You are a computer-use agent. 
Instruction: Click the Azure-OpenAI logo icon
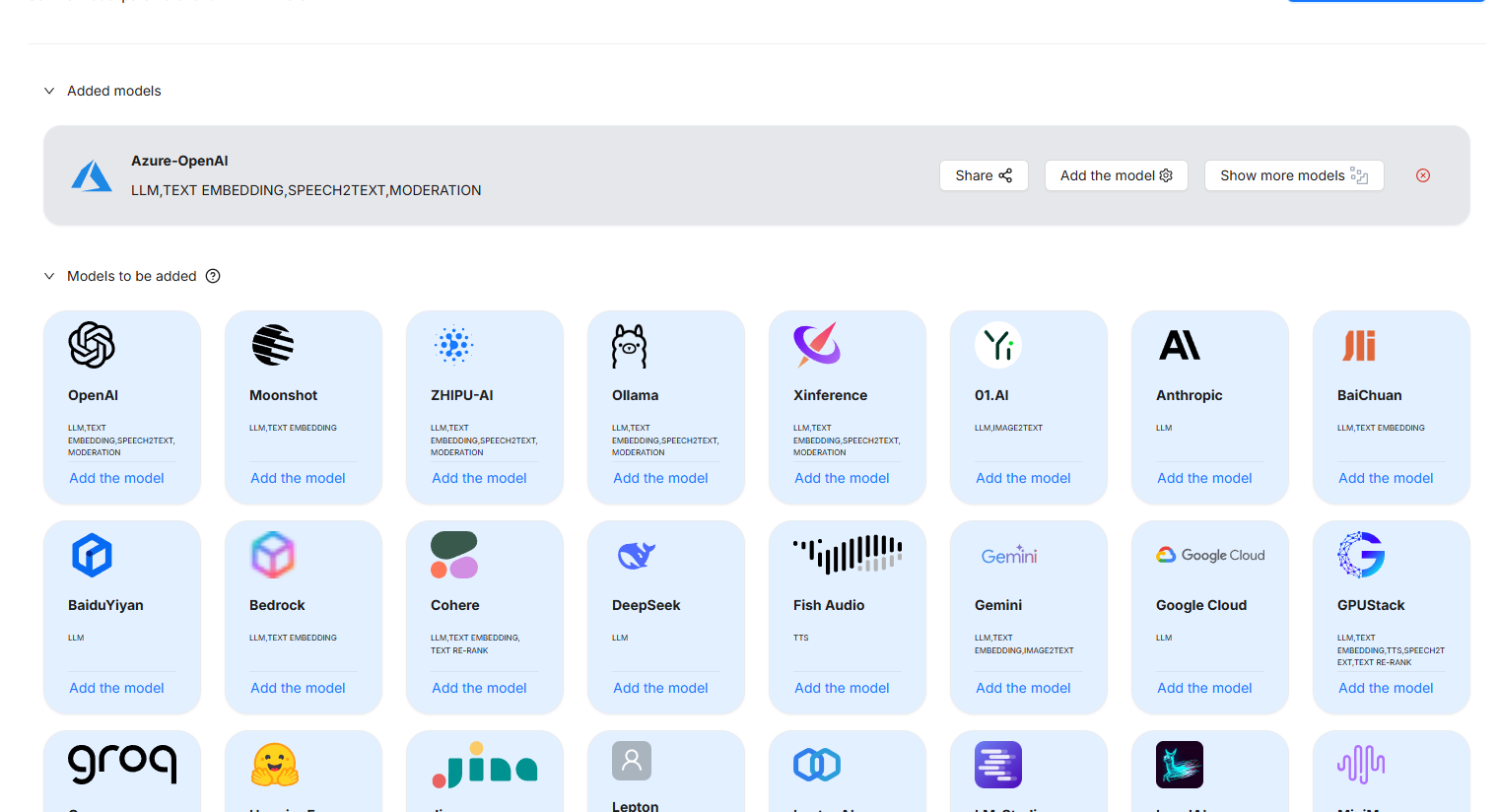(92, 175)
